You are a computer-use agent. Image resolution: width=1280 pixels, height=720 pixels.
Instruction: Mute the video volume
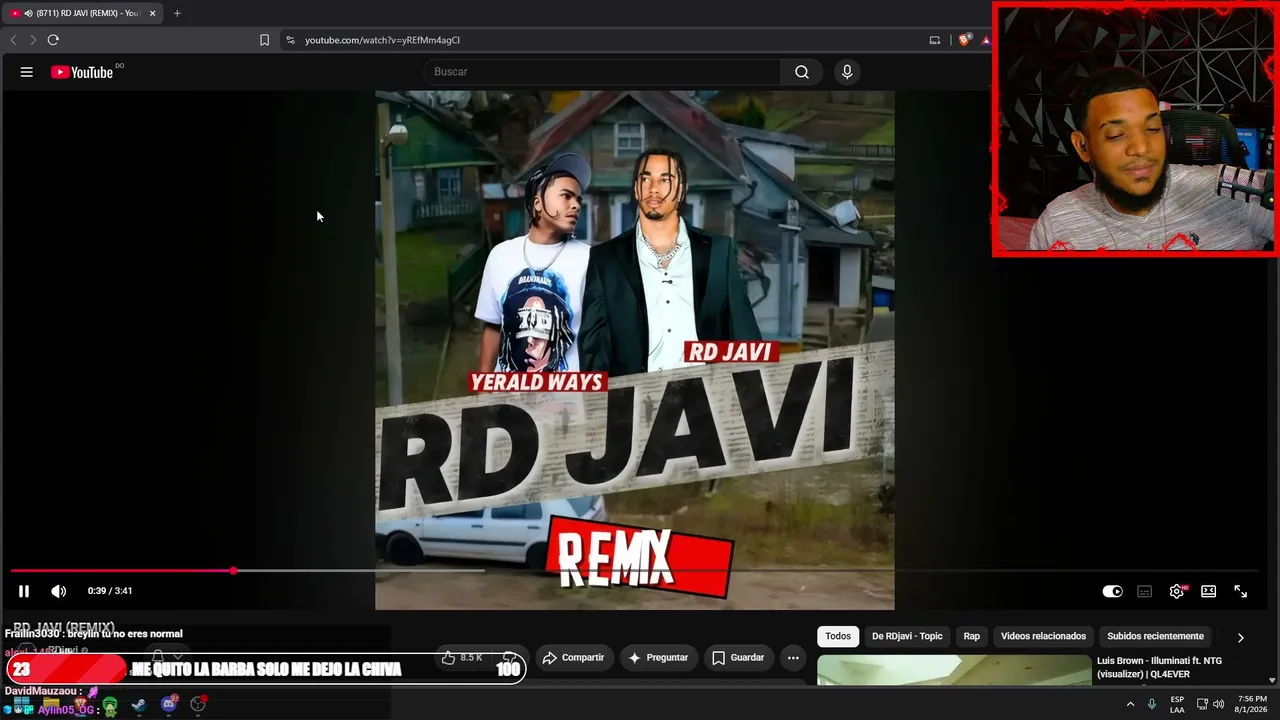[x=59, y=591]
